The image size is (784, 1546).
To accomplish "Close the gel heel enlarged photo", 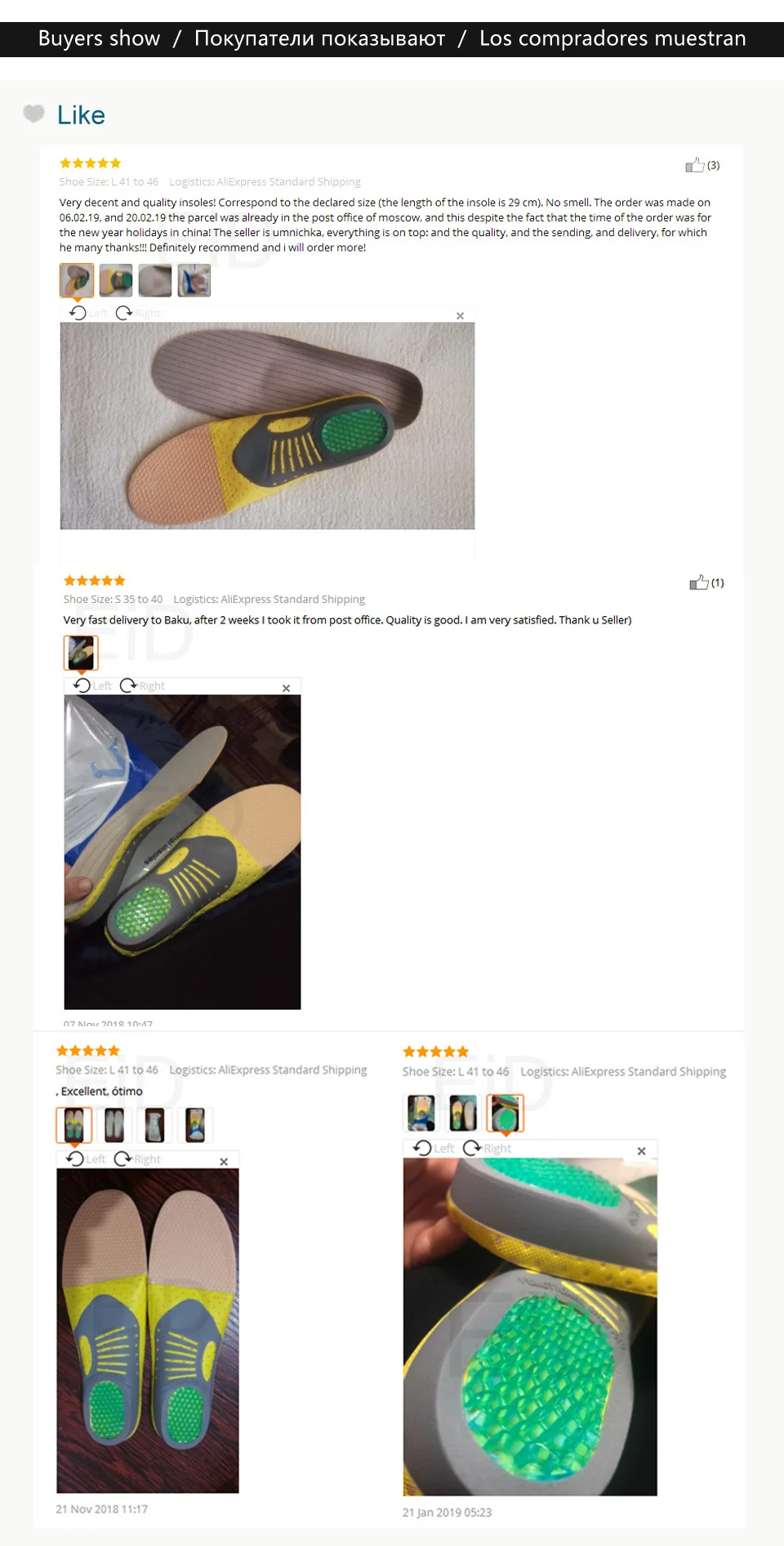I will pyautogui.click(x=641, y=1151).
